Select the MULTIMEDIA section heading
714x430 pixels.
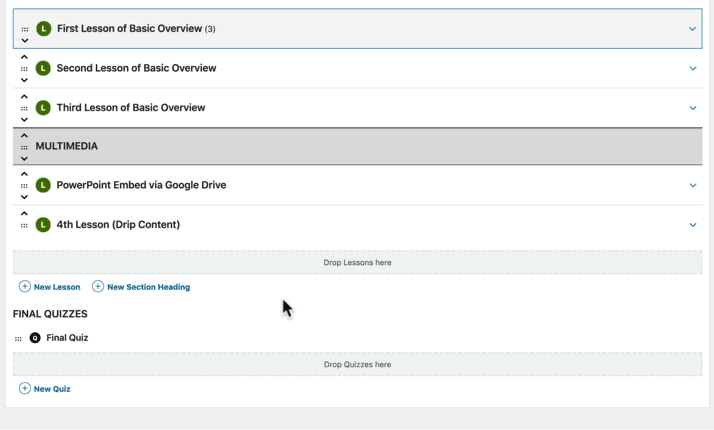point(66,146)
